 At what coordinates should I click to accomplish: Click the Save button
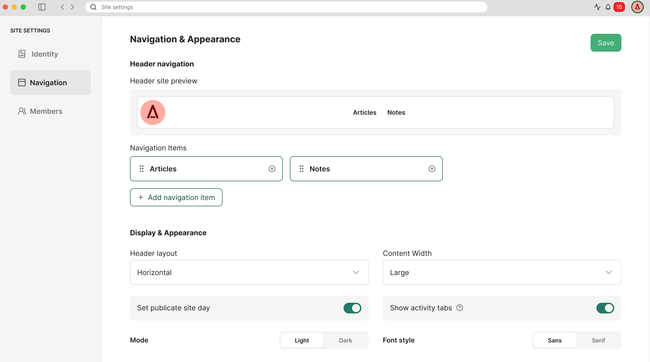606,43
